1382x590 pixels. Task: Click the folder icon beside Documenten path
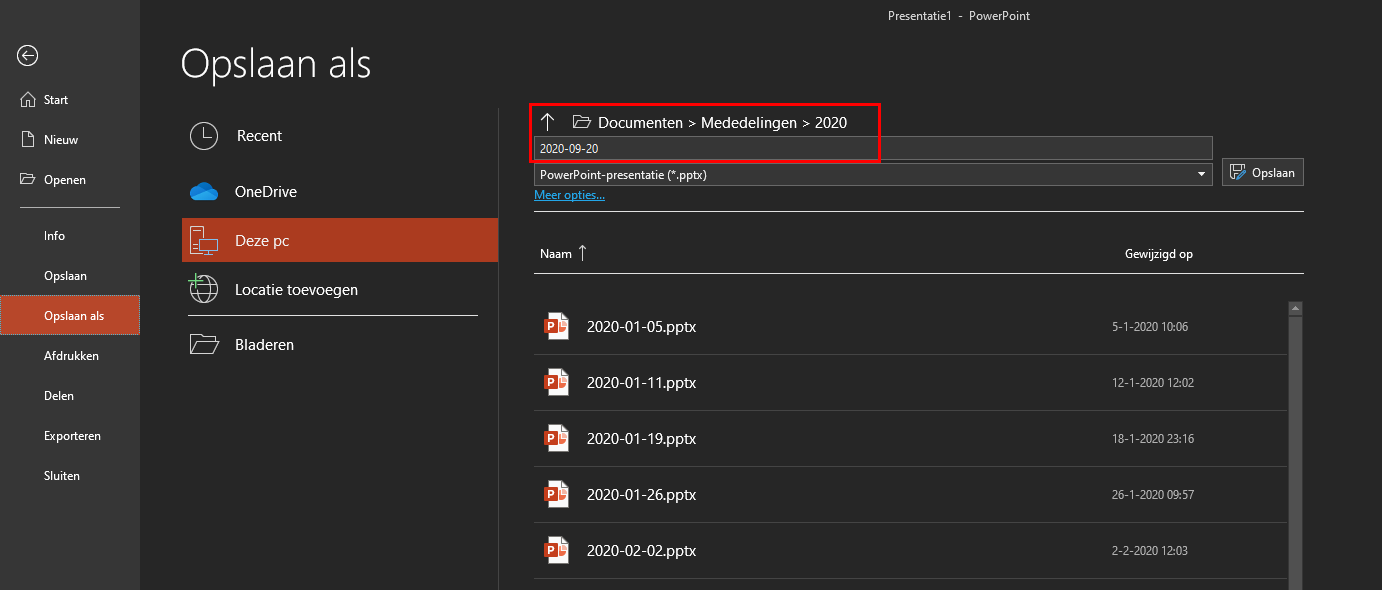coord(582,122)
